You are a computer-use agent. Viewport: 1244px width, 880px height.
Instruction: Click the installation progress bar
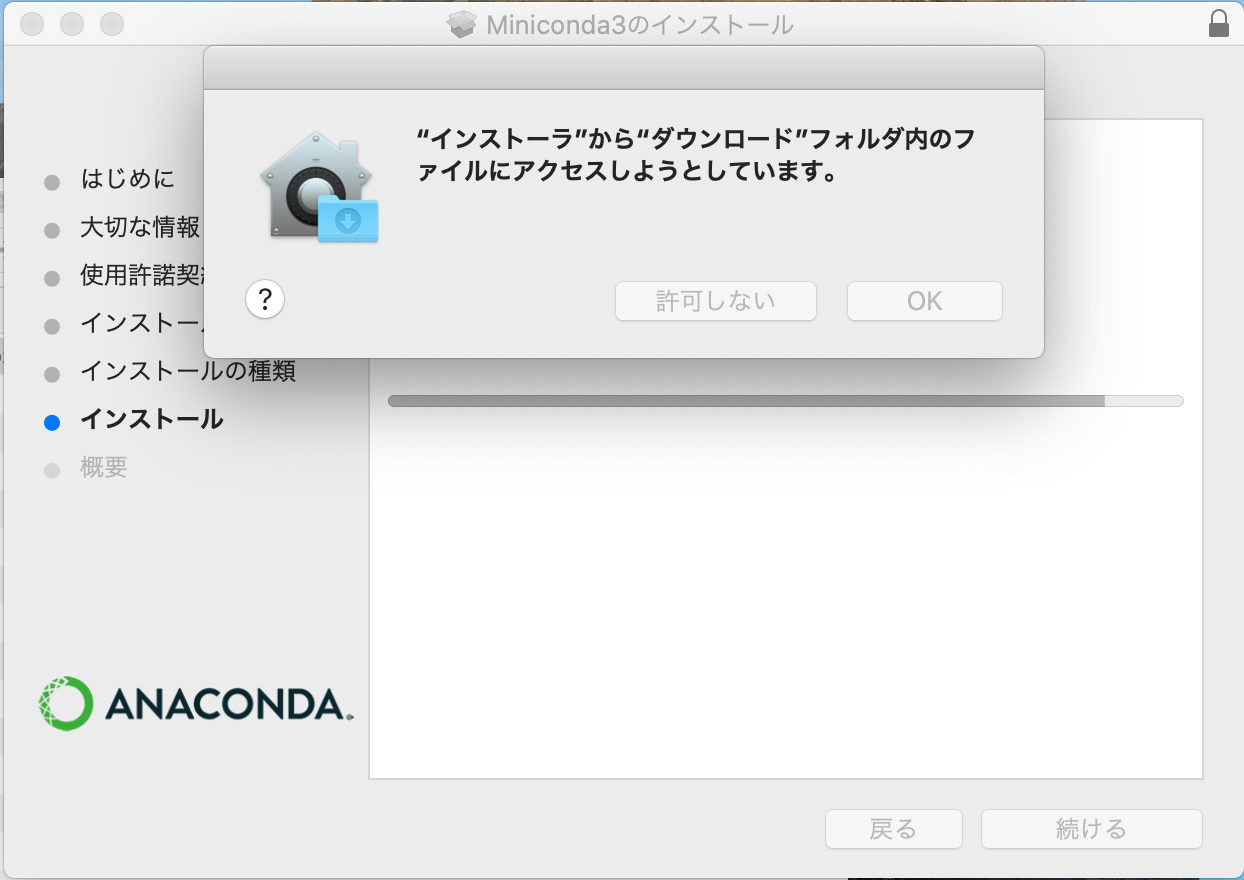785,401
